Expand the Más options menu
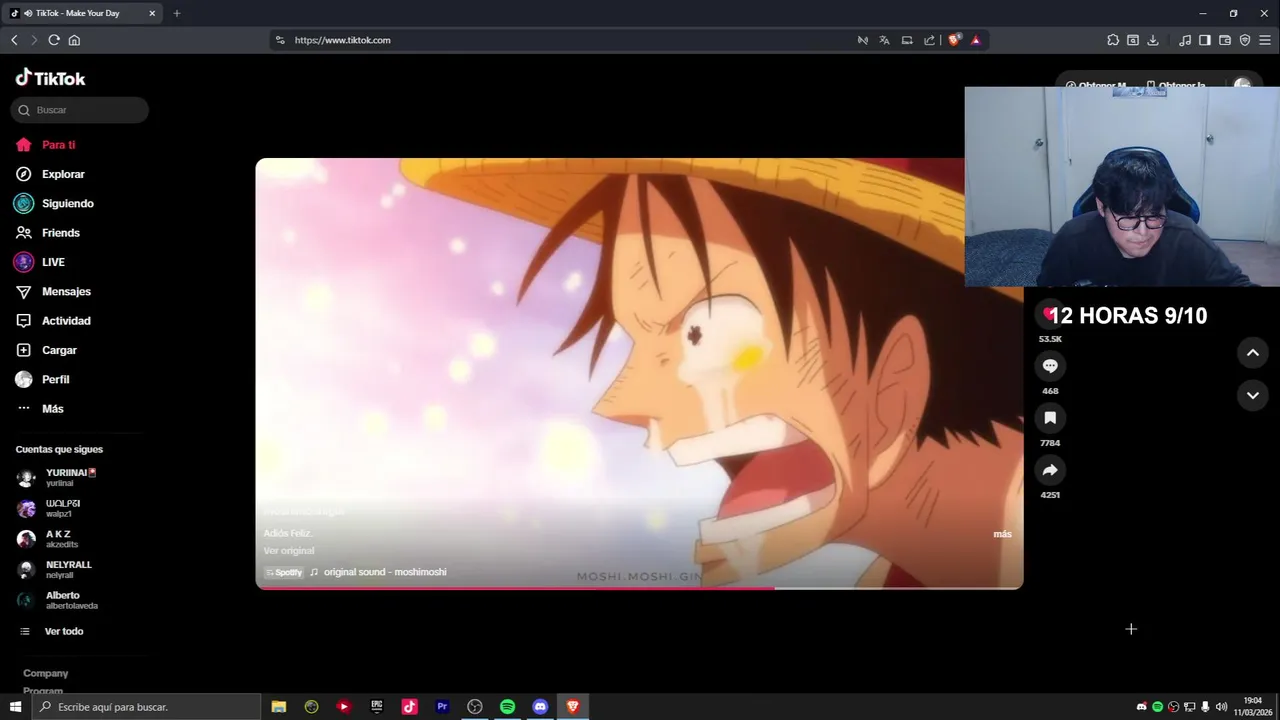Viewport: 1280px width, 720px height. coord(40,409)
